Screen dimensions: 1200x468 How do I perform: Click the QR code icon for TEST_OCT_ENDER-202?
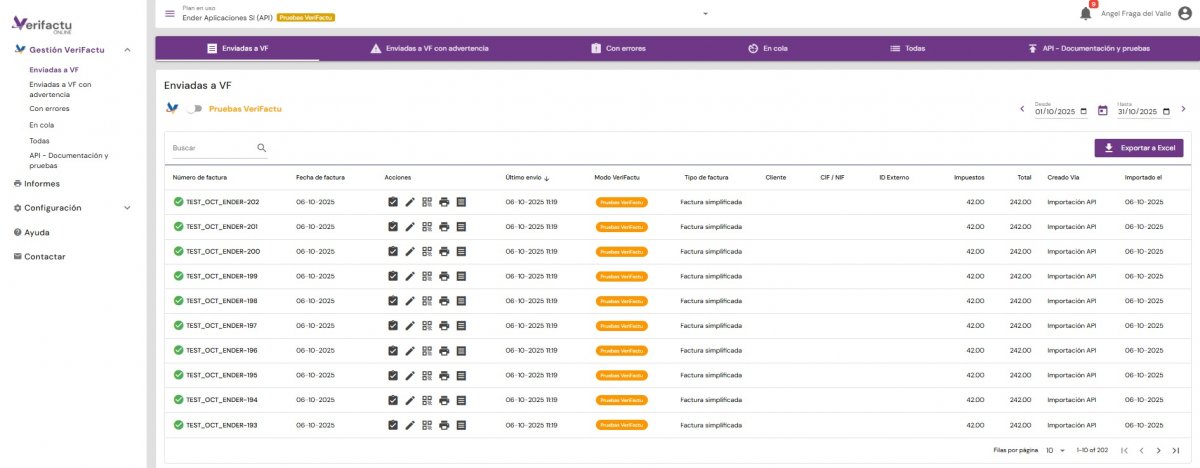tap(427, 202)
